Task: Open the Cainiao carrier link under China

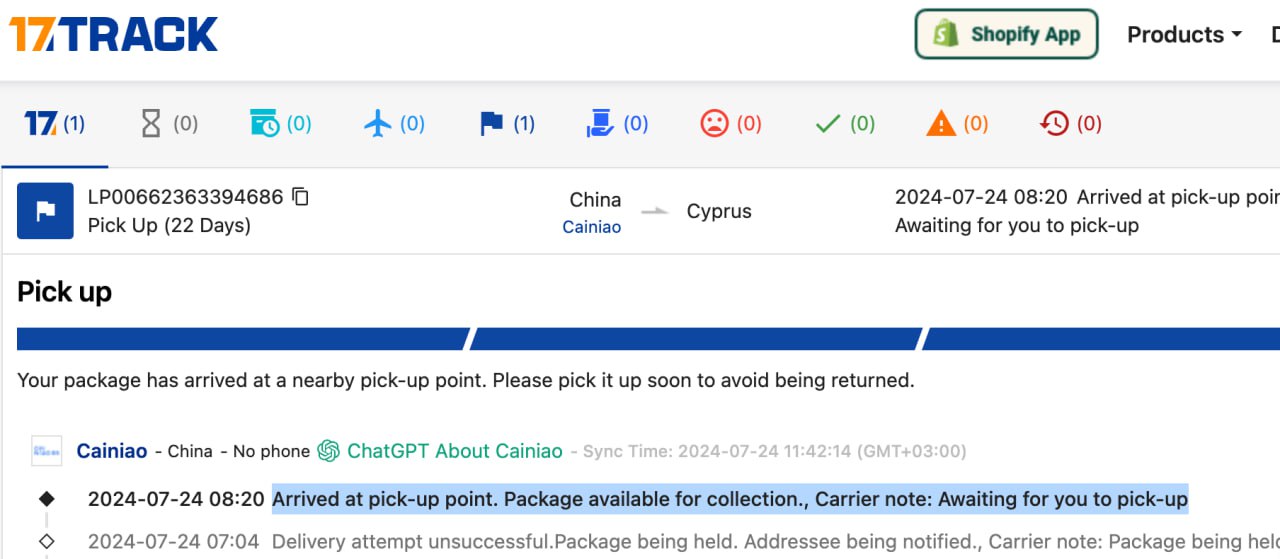Action: pyautogui.click(x=591, y=227)
